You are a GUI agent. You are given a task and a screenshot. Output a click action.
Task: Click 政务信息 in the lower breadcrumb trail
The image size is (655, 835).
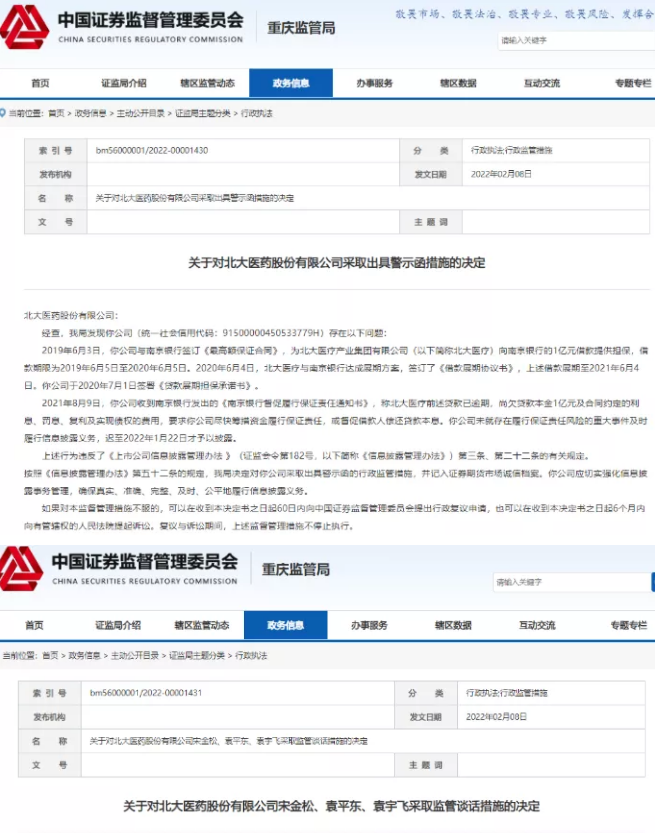click(84, 655)
